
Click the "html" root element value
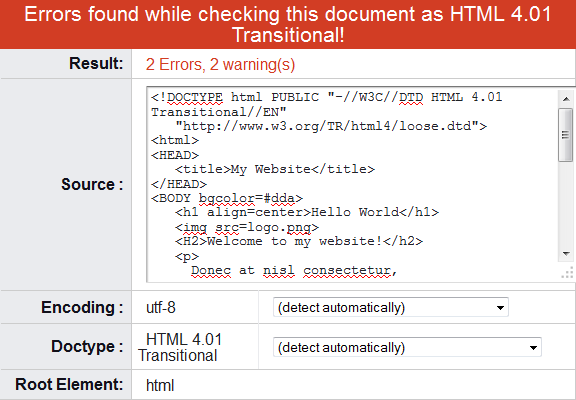(160, 385)
